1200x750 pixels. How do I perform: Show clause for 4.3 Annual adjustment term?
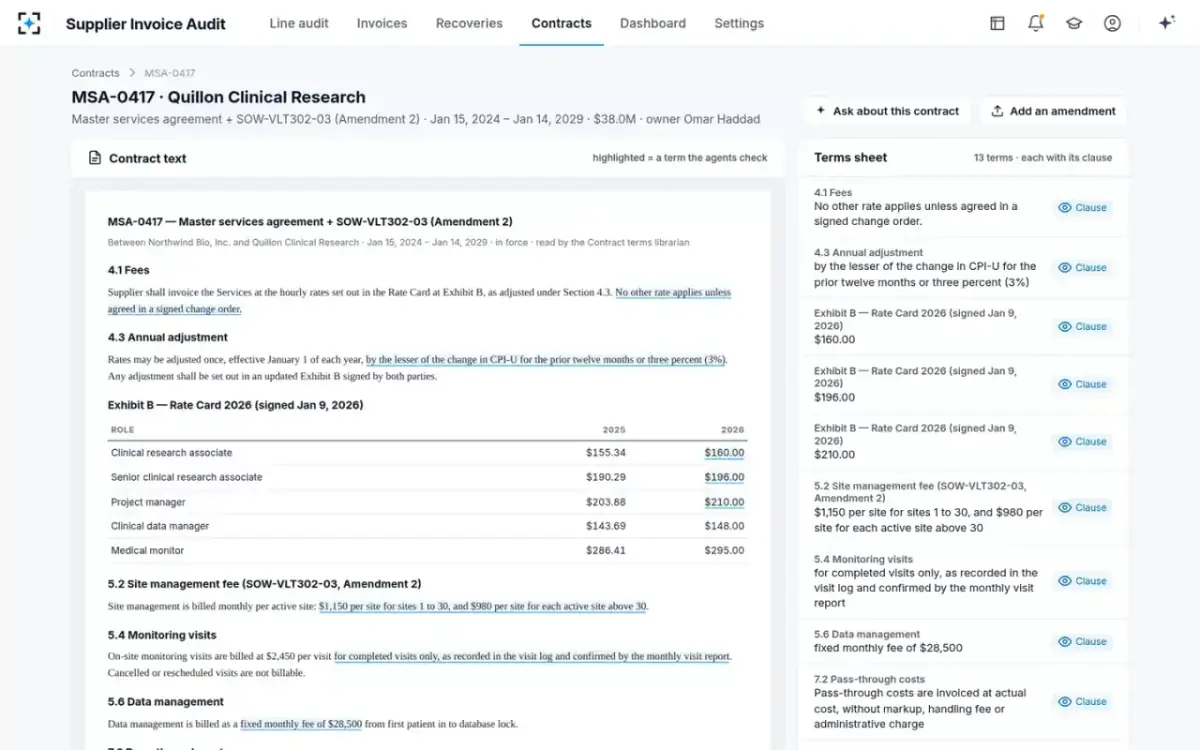pyautogui.click(x=1083, y=268)
